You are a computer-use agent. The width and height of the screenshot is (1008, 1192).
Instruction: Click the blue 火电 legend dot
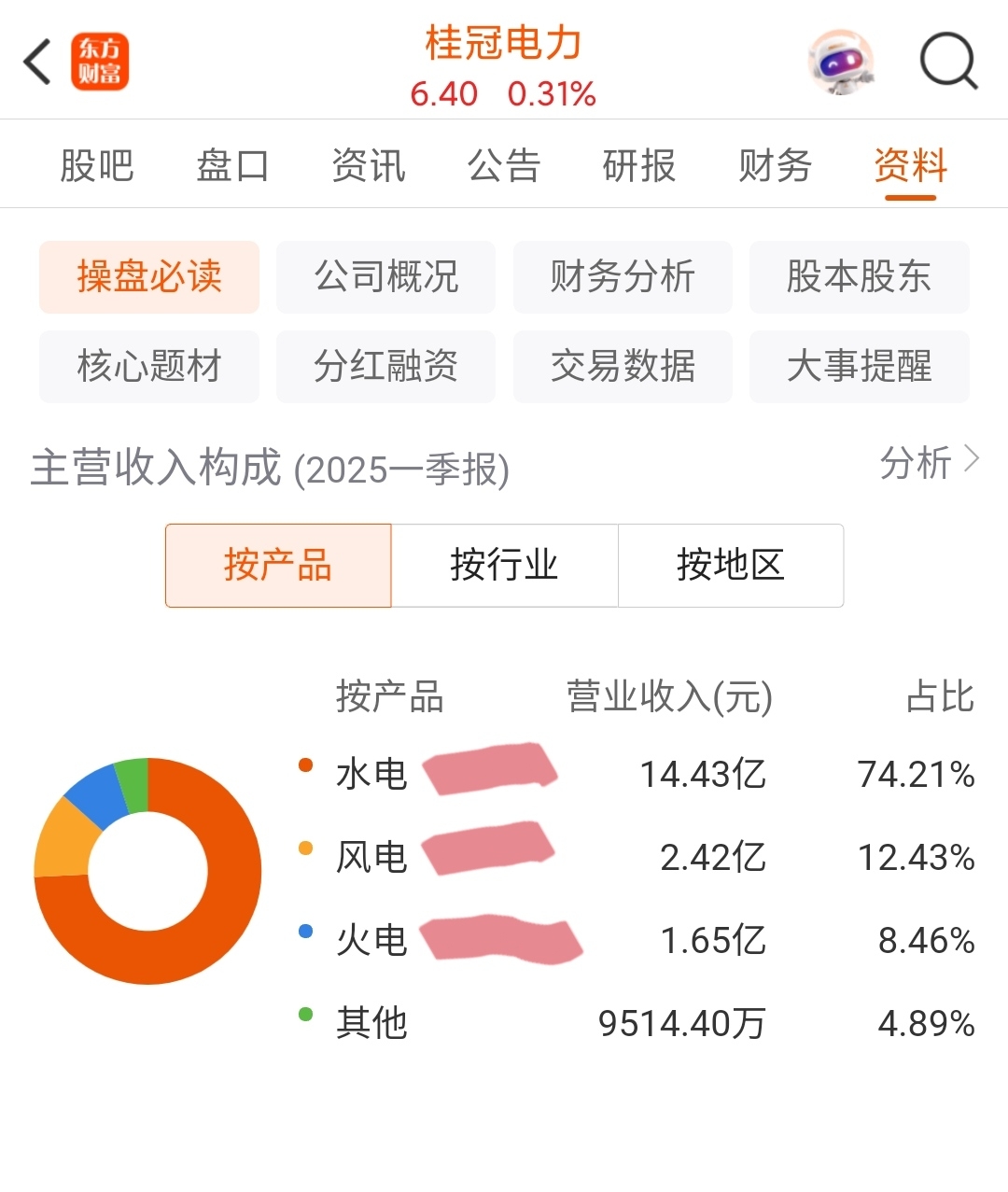click(x=305, y=931)
